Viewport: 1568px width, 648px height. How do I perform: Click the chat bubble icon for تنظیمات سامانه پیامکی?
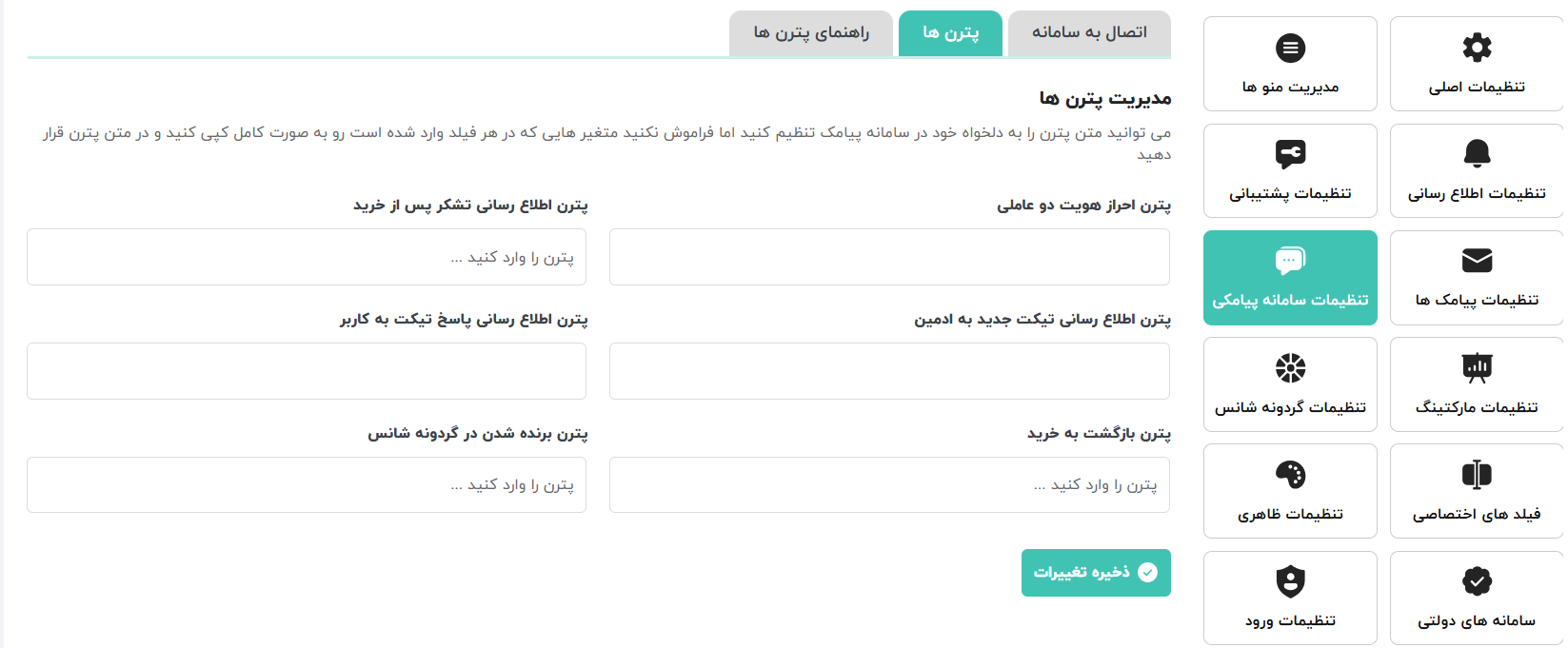[1290, 260]
